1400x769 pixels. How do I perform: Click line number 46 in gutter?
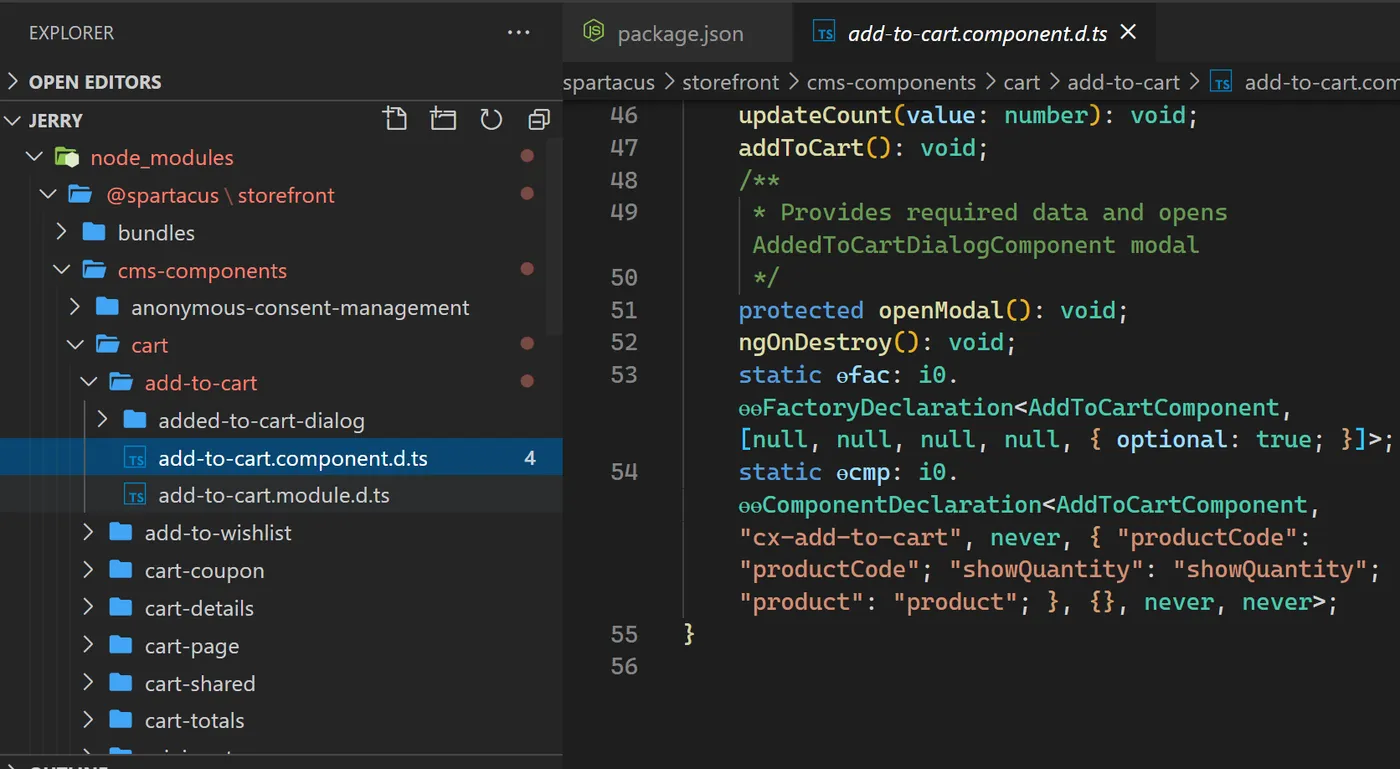click(x=624, y=115)
